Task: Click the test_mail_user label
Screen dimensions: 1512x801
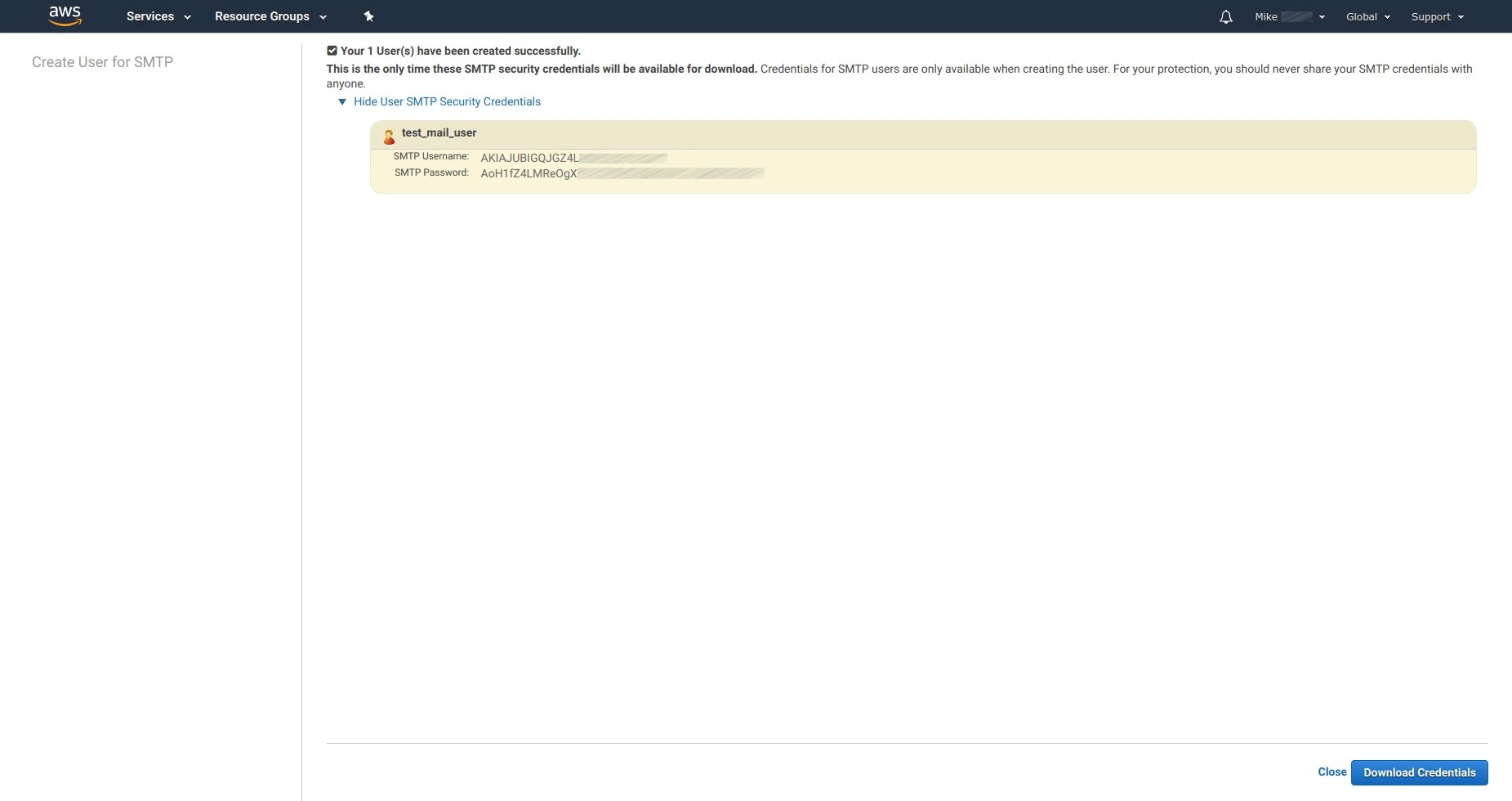Action: pyautogui.click(x=439, y=132)
